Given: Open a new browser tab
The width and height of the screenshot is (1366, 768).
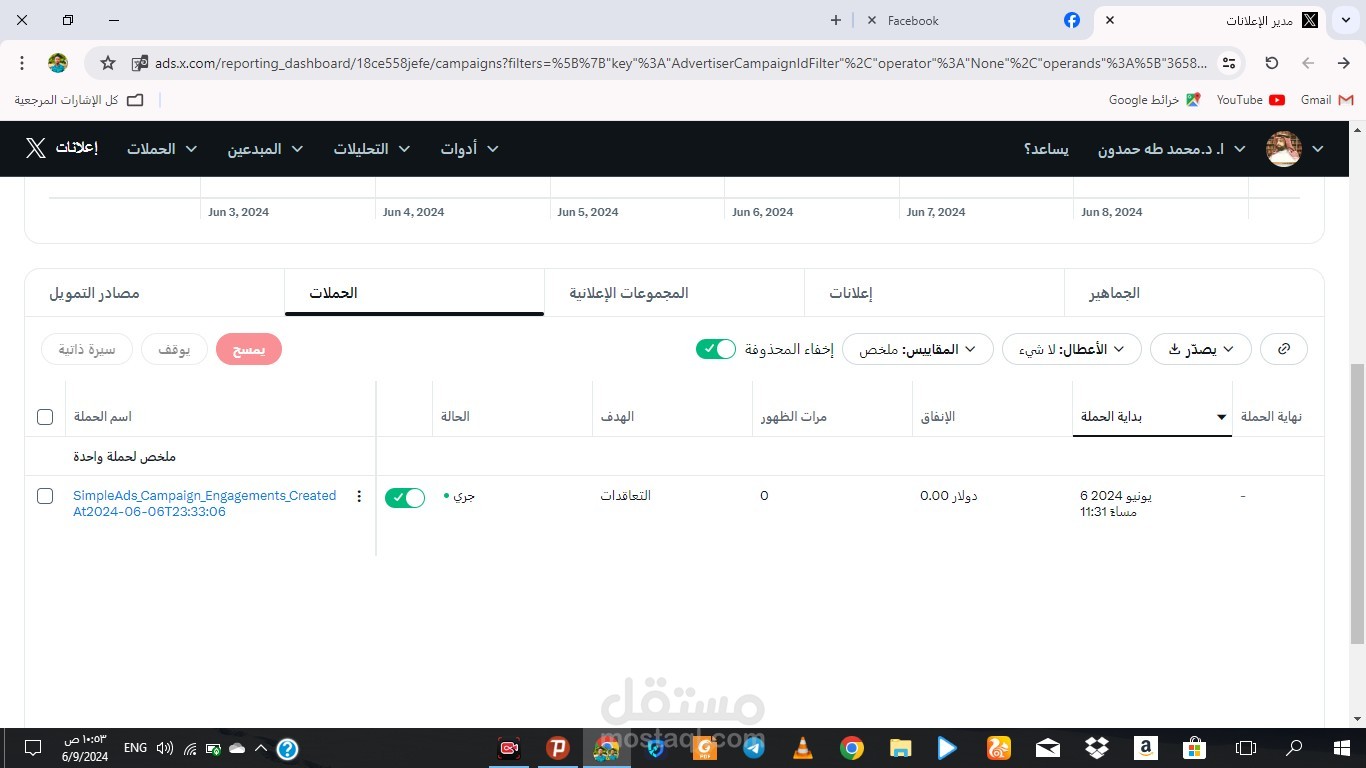Looking at the screenshot, I should [836, 20].
